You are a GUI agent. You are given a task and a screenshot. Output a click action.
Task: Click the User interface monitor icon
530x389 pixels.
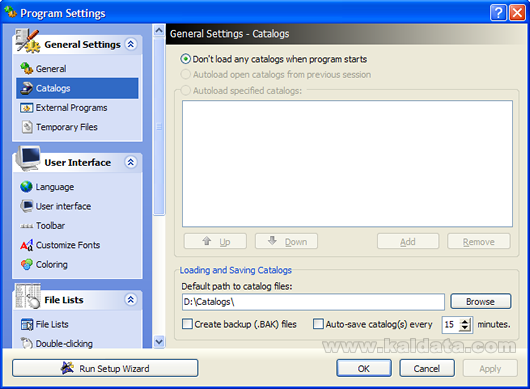[x=26, y=206]
